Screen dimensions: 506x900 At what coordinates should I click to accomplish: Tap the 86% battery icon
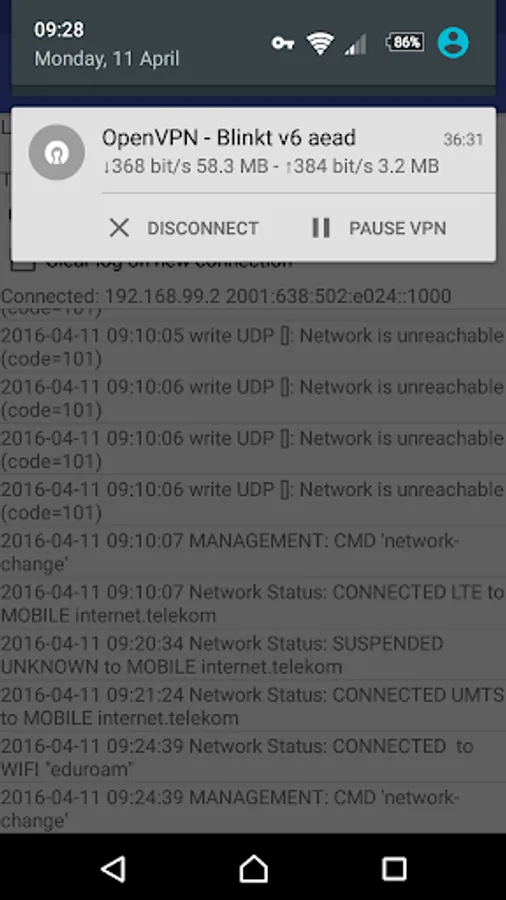point(406,42)
